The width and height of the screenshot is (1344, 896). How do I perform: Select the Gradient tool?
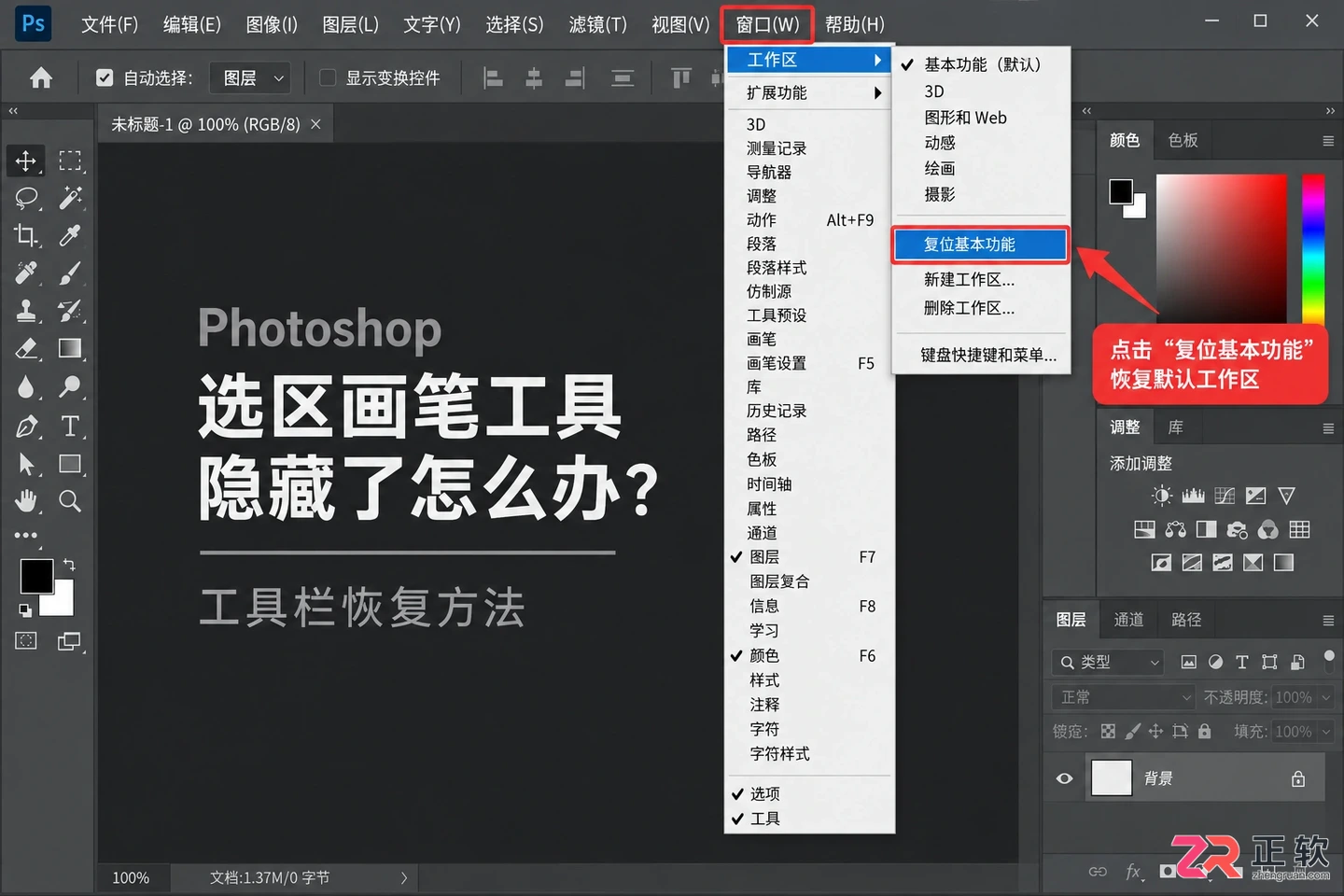tap(70, 348)
